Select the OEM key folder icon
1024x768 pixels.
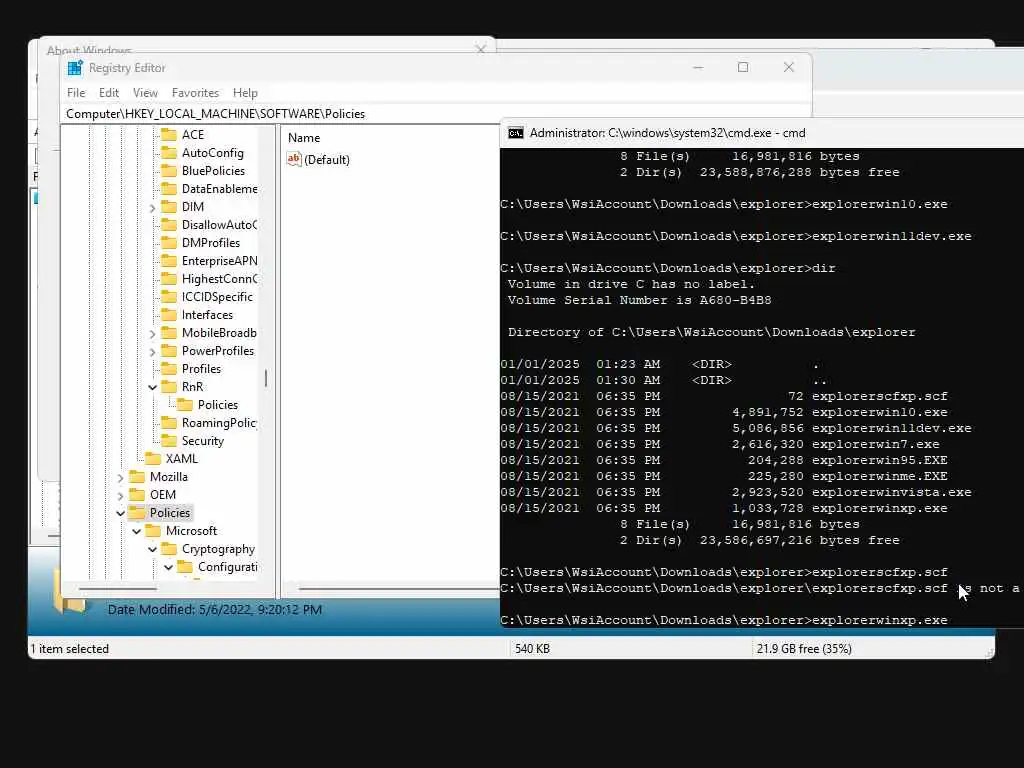137,495
